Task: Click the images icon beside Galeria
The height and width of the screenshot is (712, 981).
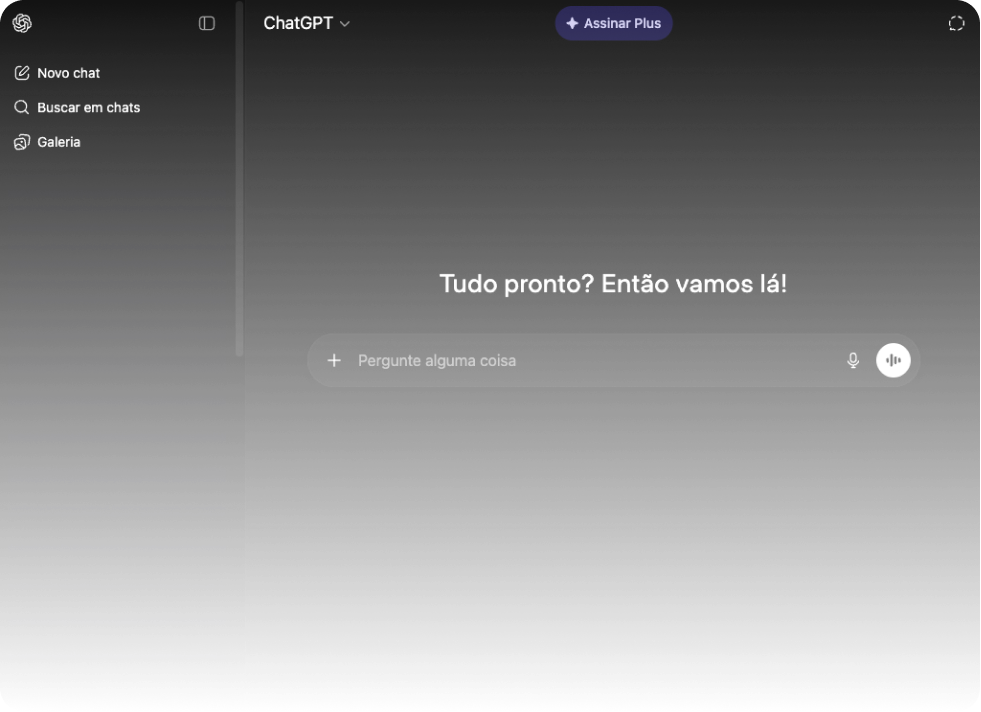Action: point(22,142)
